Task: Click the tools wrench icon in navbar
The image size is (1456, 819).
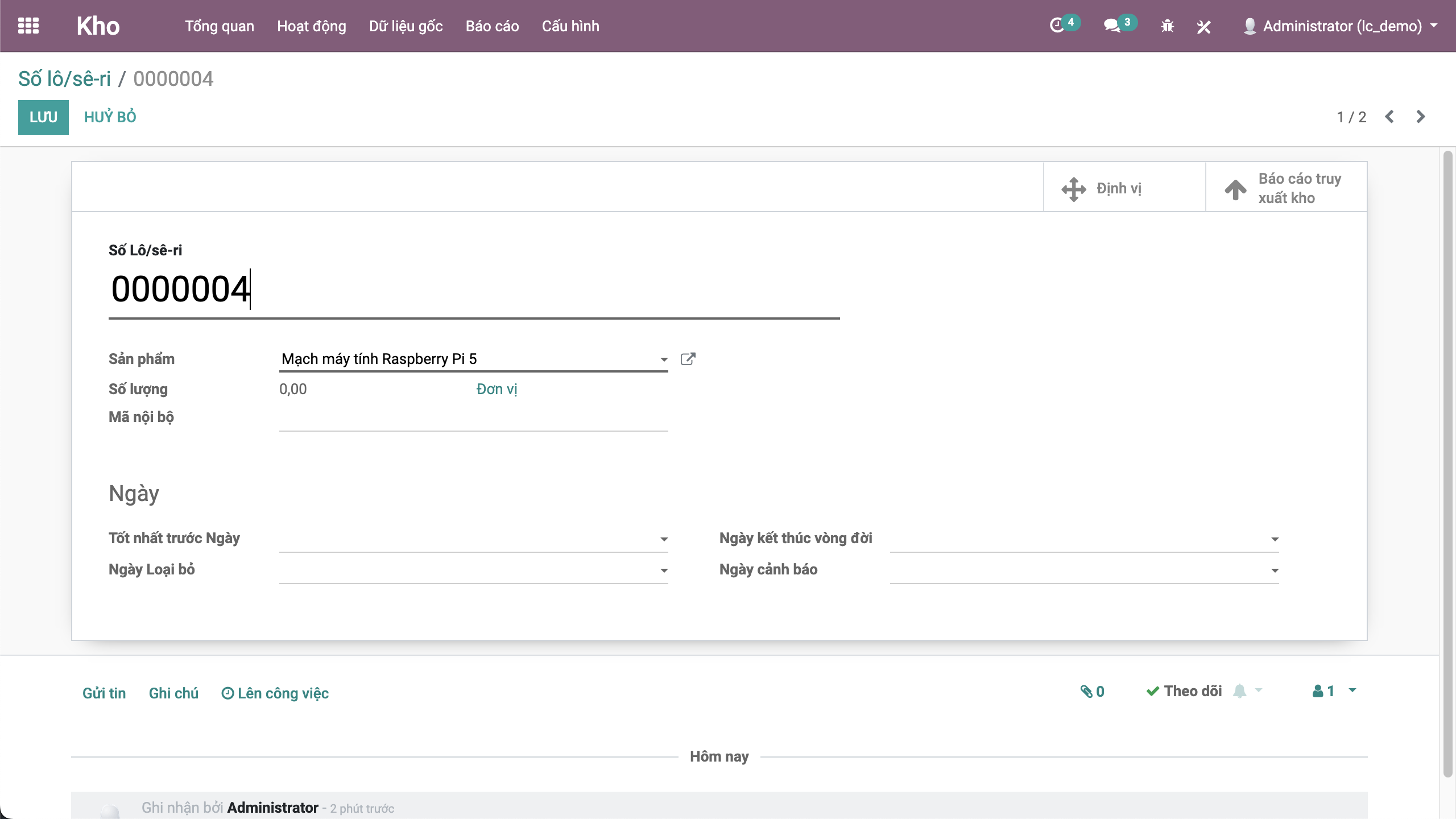Action: point(1203,26)
